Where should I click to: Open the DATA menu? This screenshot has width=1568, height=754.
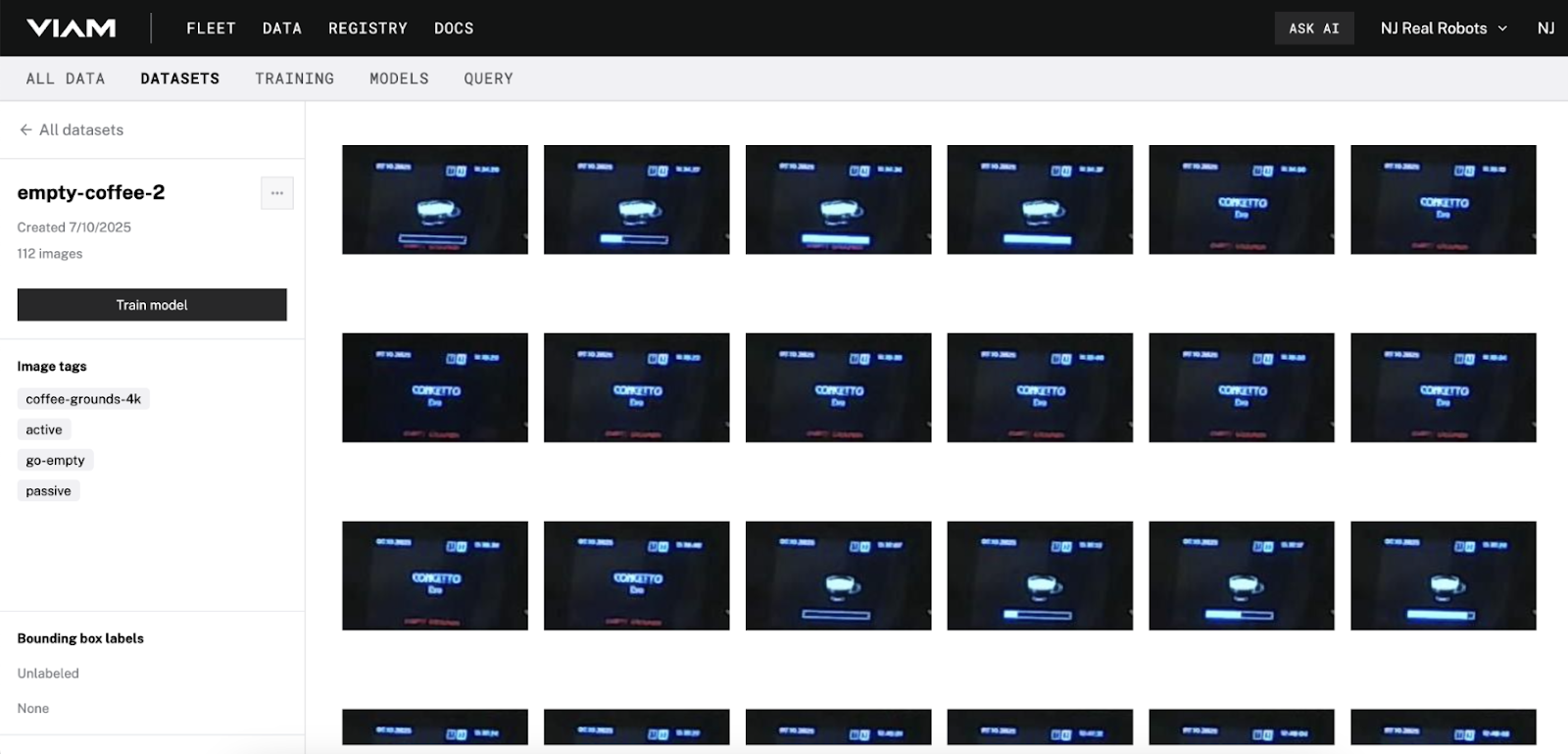coord(282,28)
